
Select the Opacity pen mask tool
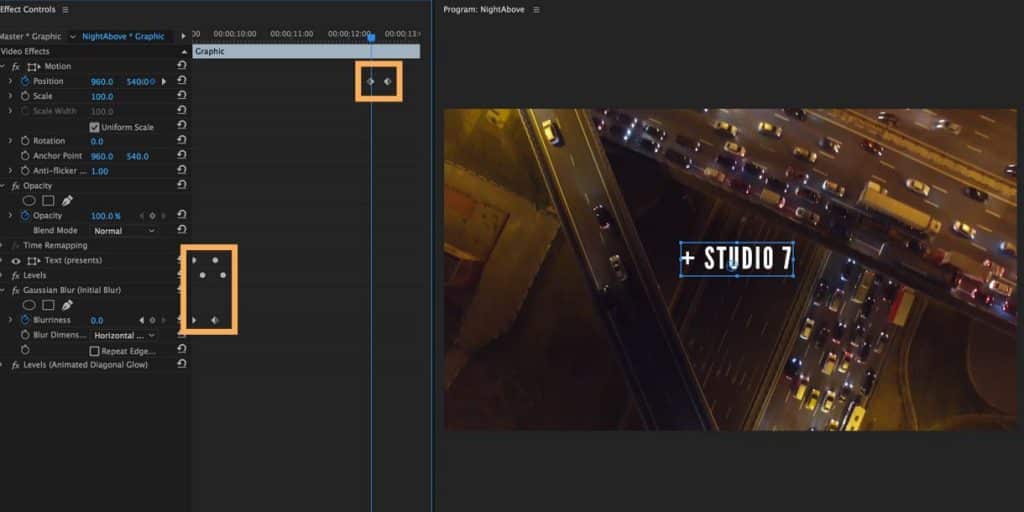pos(67,200)
